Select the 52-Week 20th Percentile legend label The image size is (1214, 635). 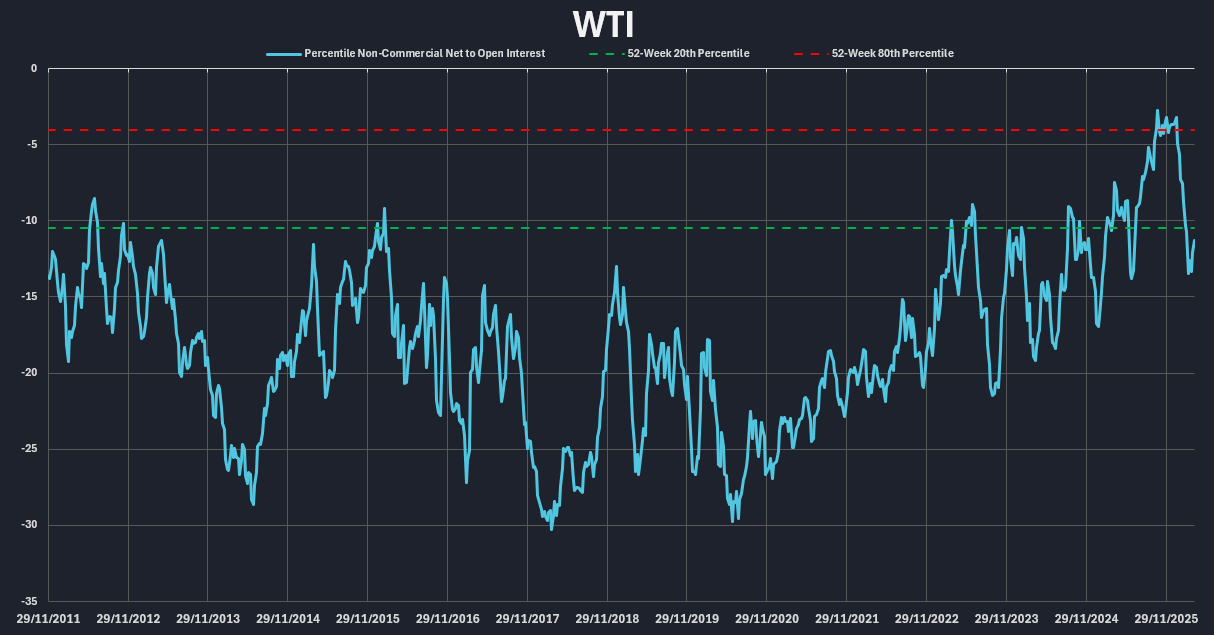point(688,53)
